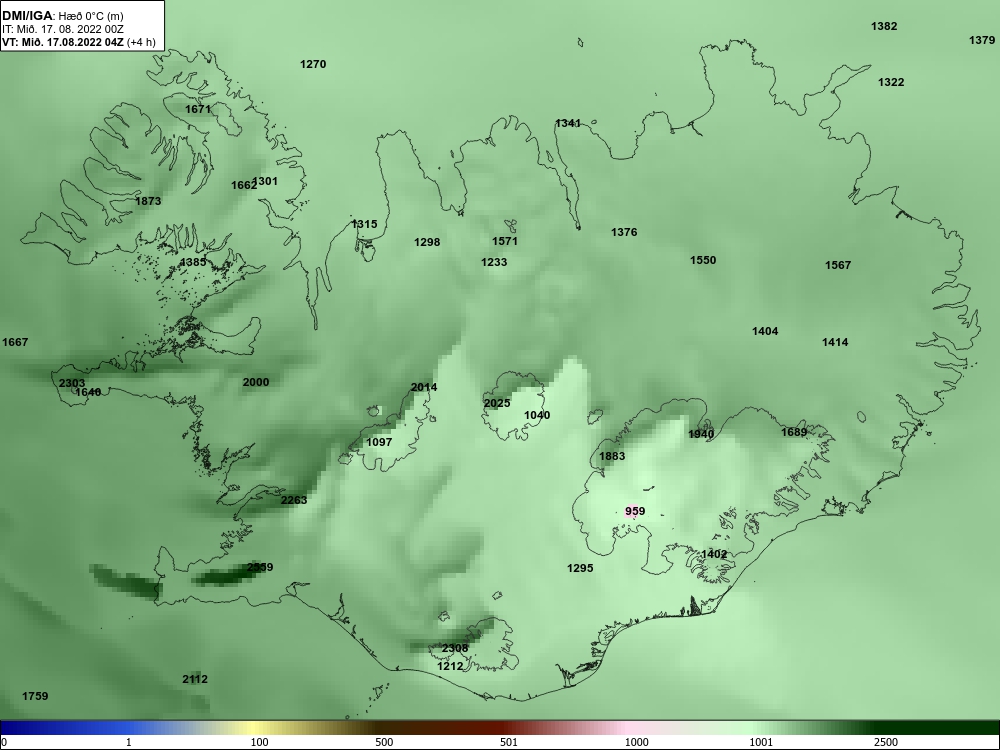The height and width of the screenshot is (750, 1000).
Task: Click the 2014 value near the glacier
Action: (x=424, y=388)
